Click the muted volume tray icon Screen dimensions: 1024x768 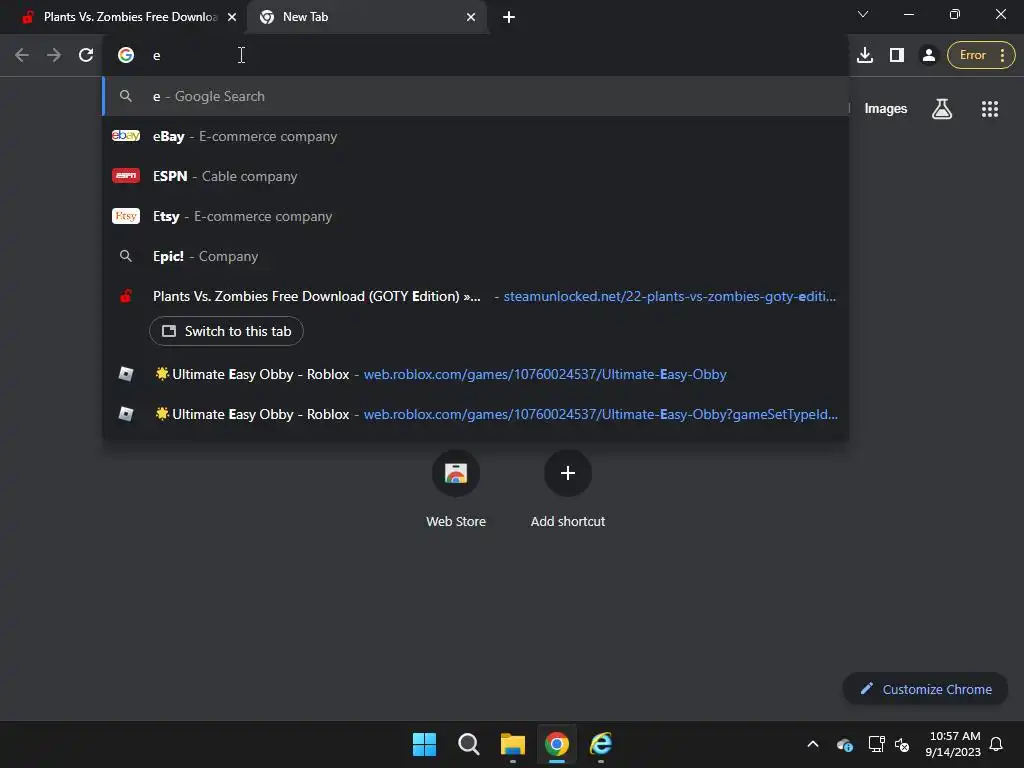coord(903,744)
